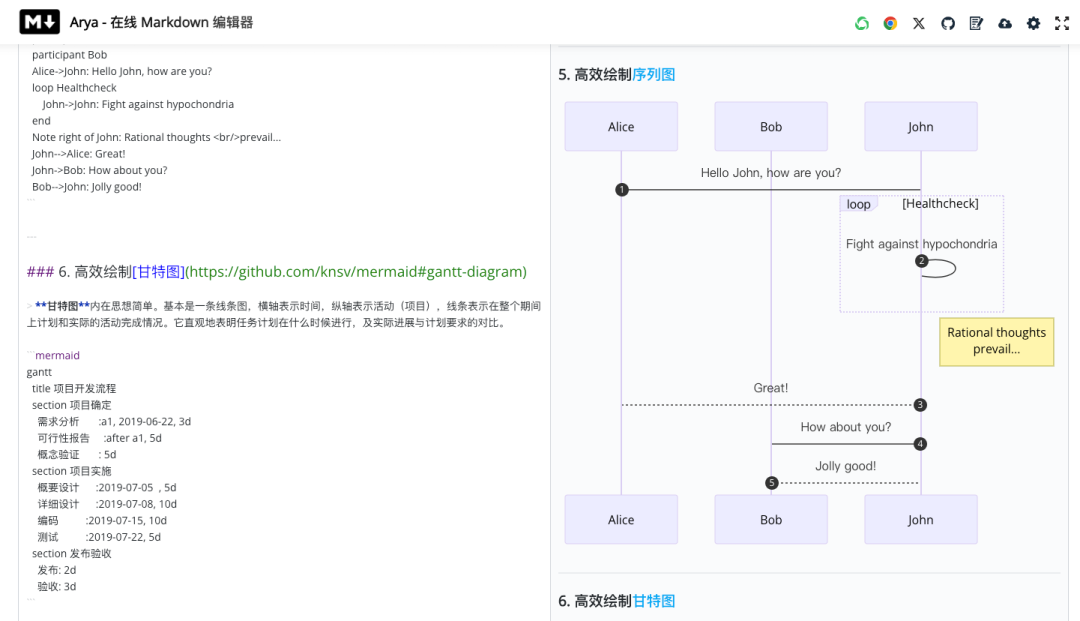Click the '详细设计 :2019-07-08, 10d' line
The image size is (1080, 621).
click(107, 505)
